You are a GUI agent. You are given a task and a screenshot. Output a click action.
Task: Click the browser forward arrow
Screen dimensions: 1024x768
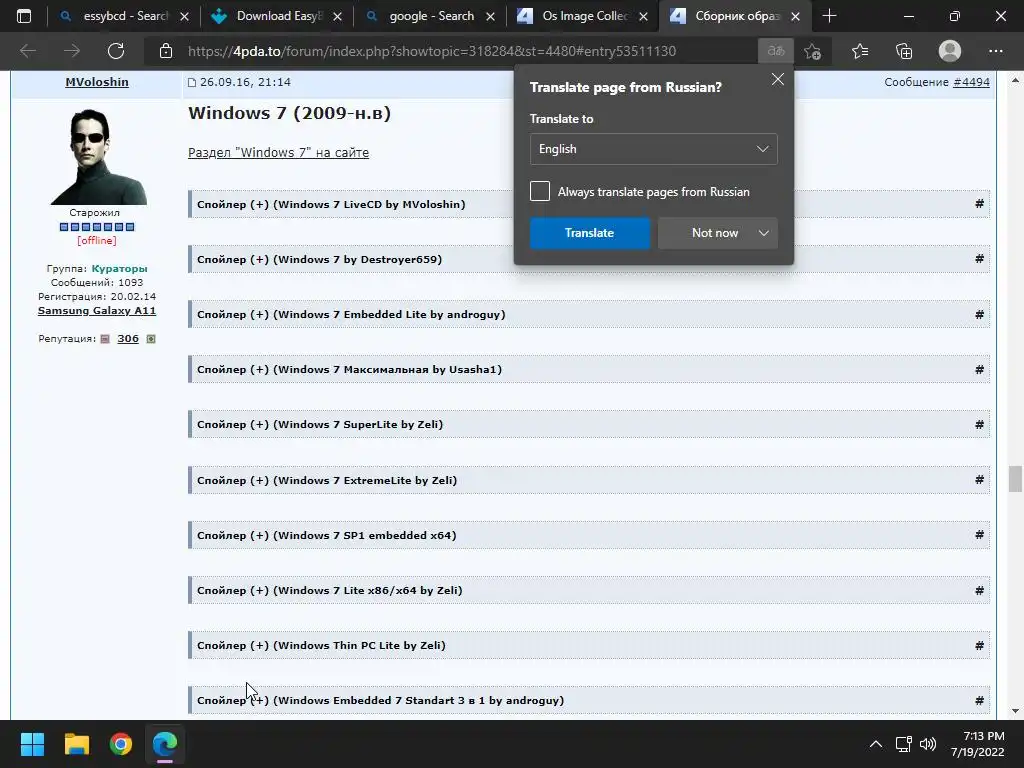tap(72, 51)
